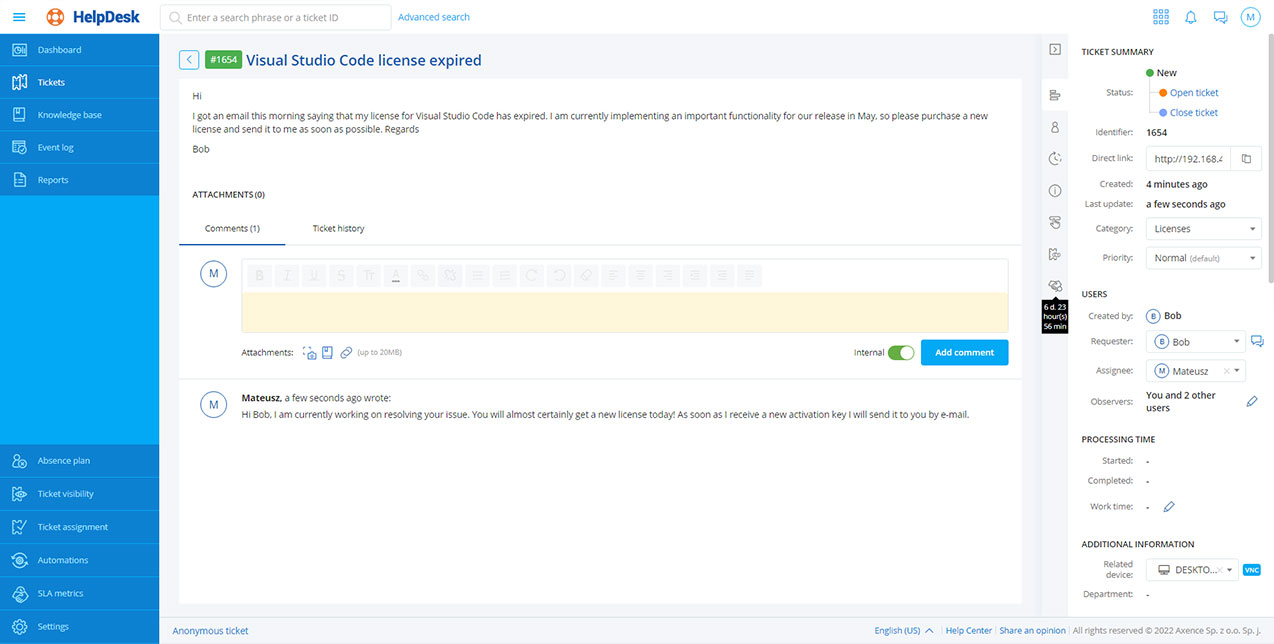Viewport: 1274px width, 644px height.
Task: Open the Anonymous ticket link
Action: pos(210,631)
